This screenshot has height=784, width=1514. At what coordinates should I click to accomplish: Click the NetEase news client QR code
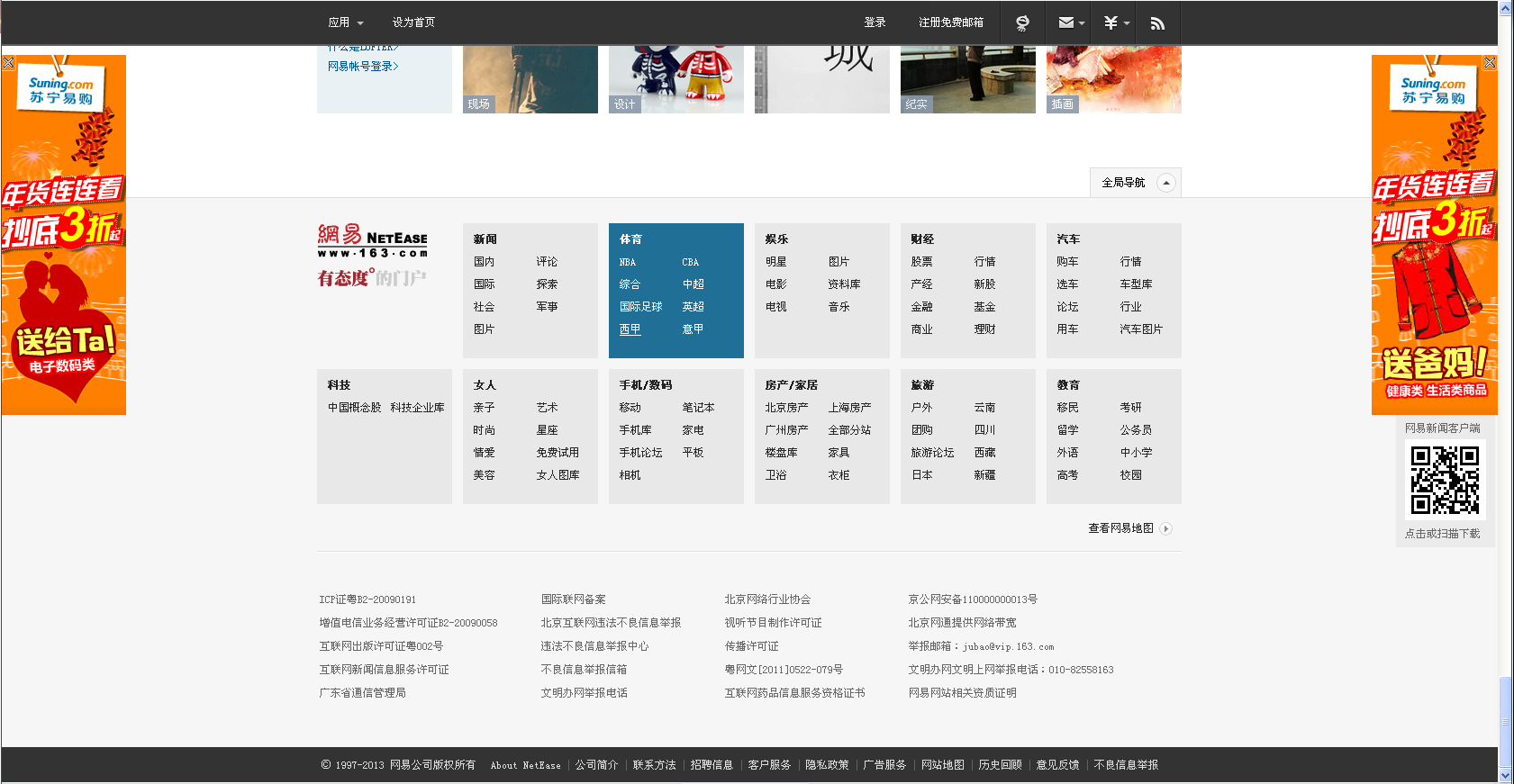(x=1444, y=480)
